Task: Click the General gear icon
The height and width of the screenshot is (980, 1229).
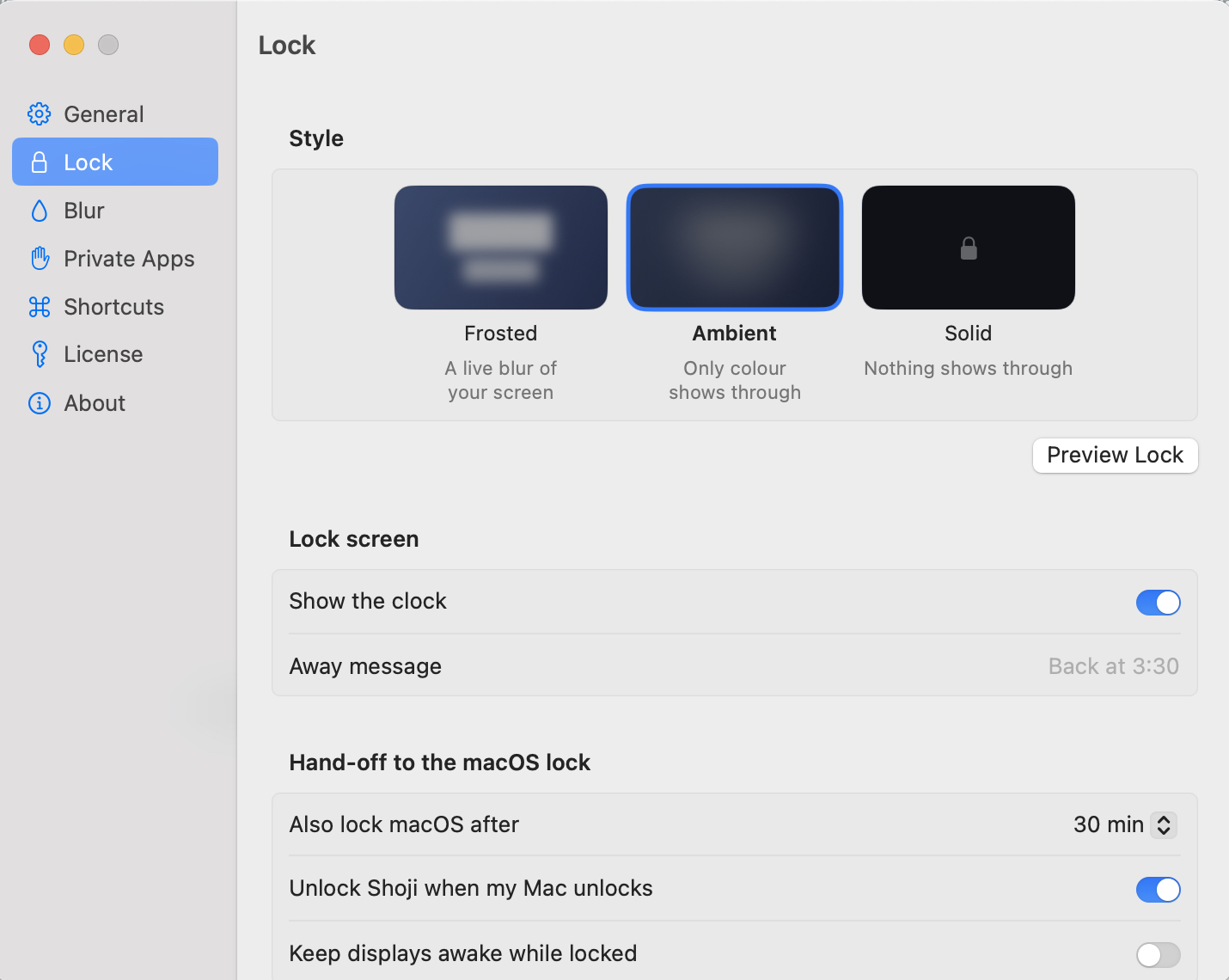Action: (40, 113)
